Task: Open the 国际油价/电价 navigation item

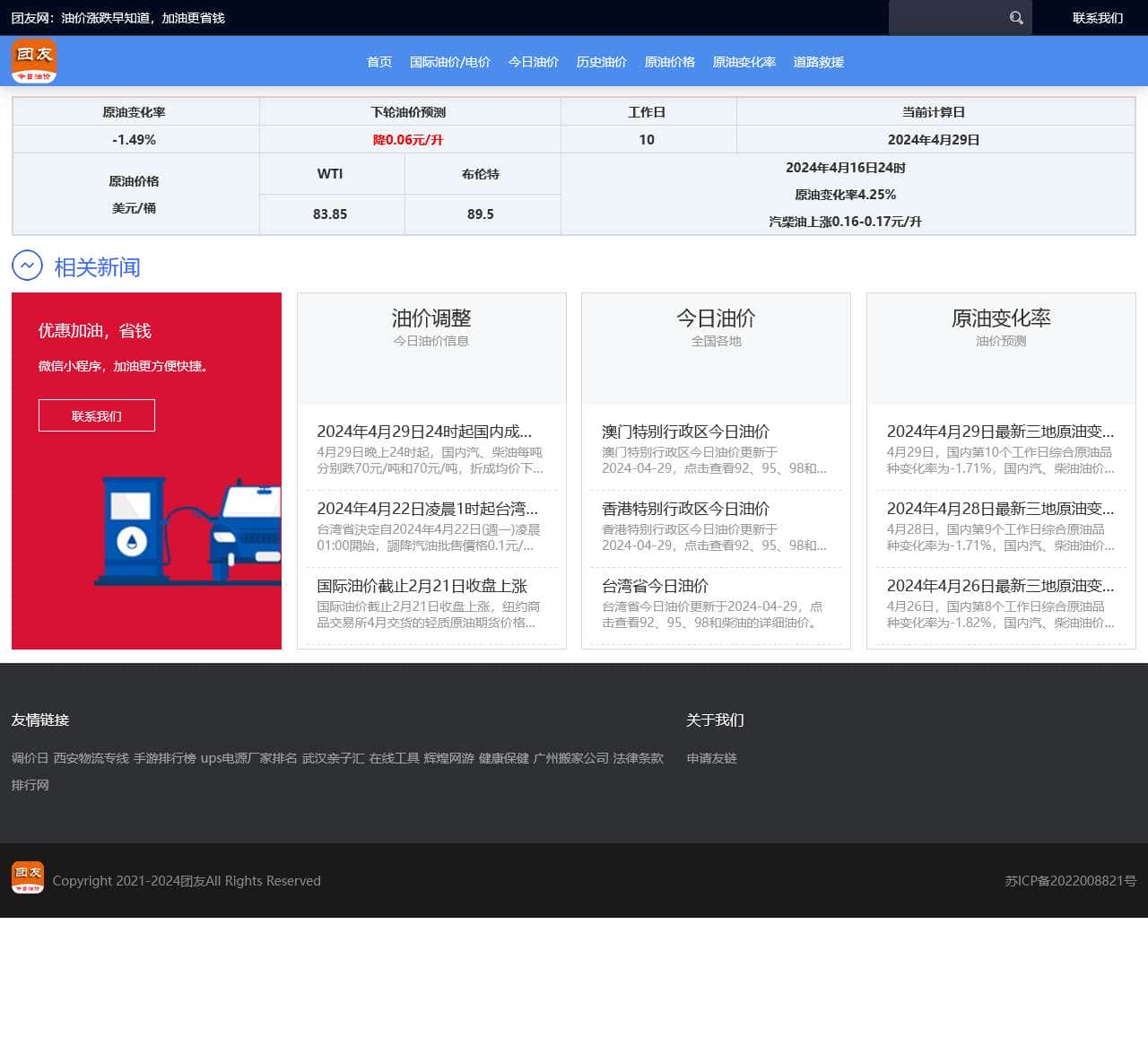Action: pos(451,62)
